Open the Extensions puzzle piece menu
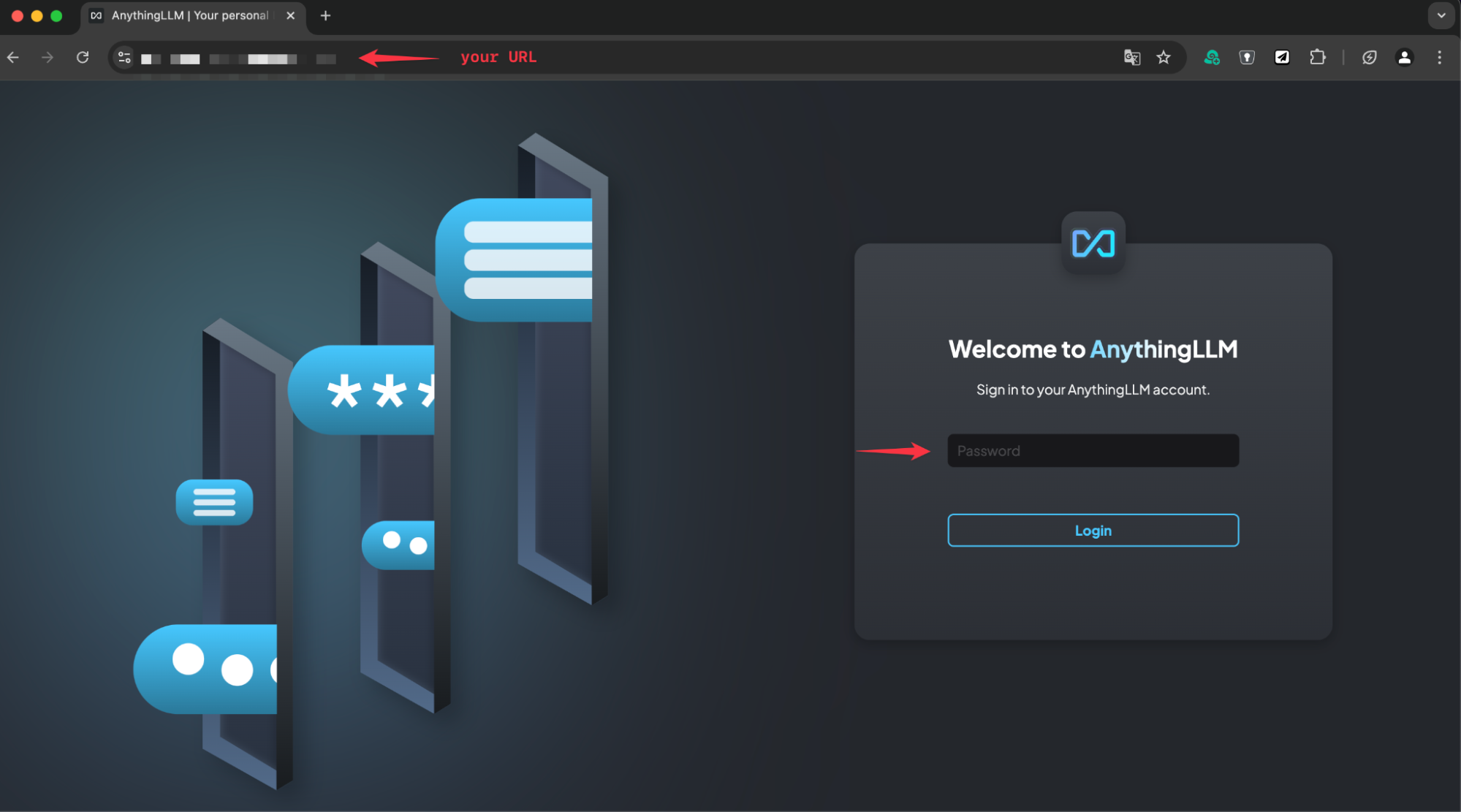This screenshot has width=1461, height=812. point(1318,57)
